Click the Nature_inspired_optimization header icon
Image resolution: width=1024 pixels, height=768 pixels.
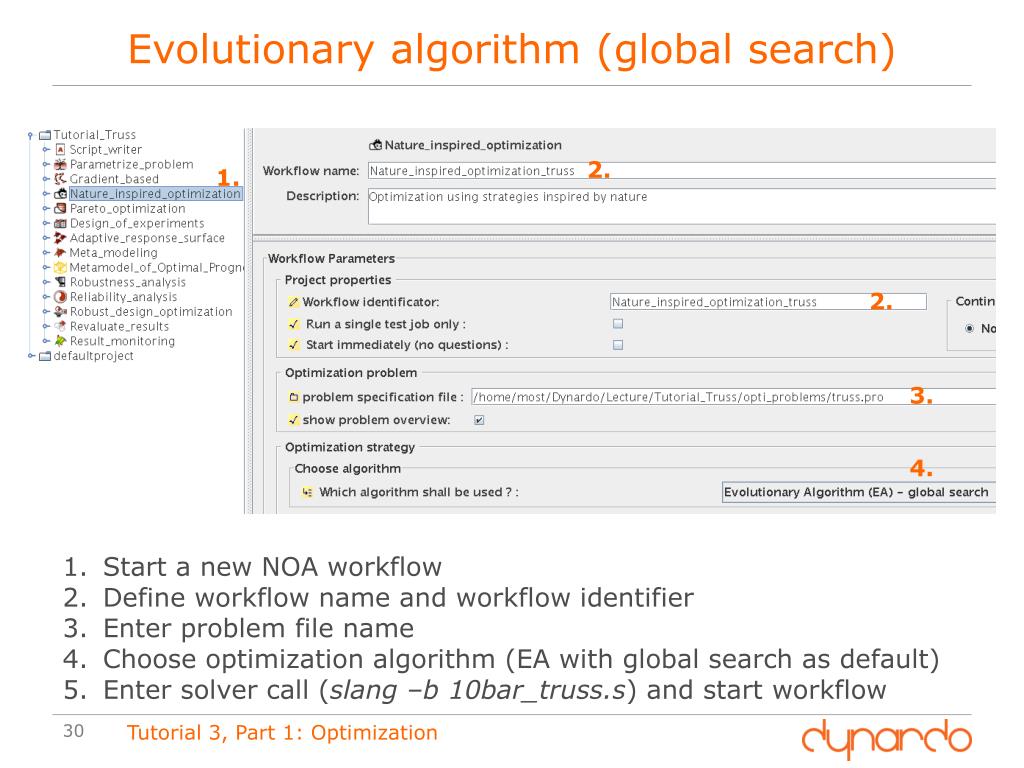[x=376, y=145]
